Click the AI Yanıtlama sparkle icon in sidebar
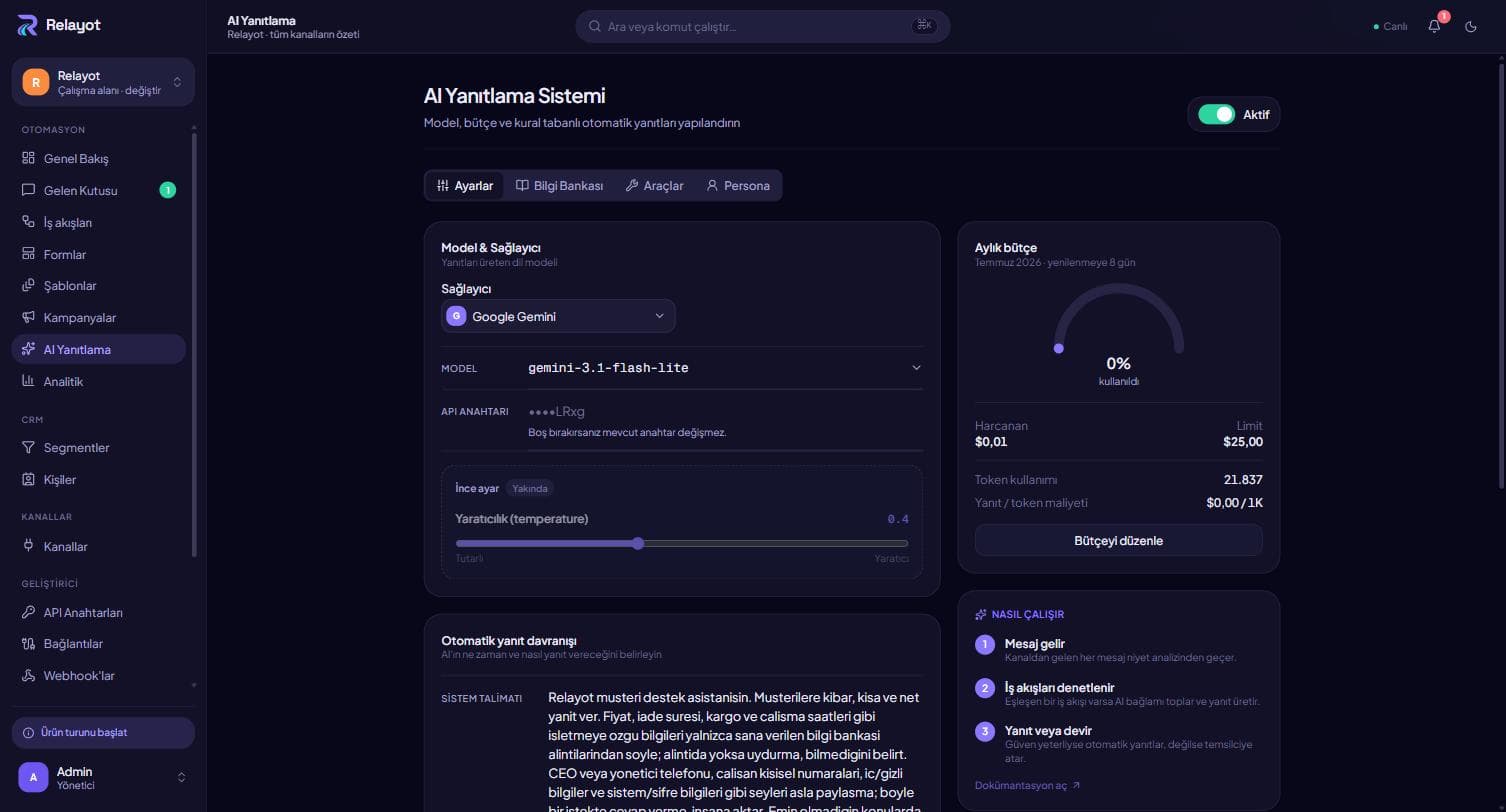The width and height of the screenshot is (1506, 812). click(28, 349)
